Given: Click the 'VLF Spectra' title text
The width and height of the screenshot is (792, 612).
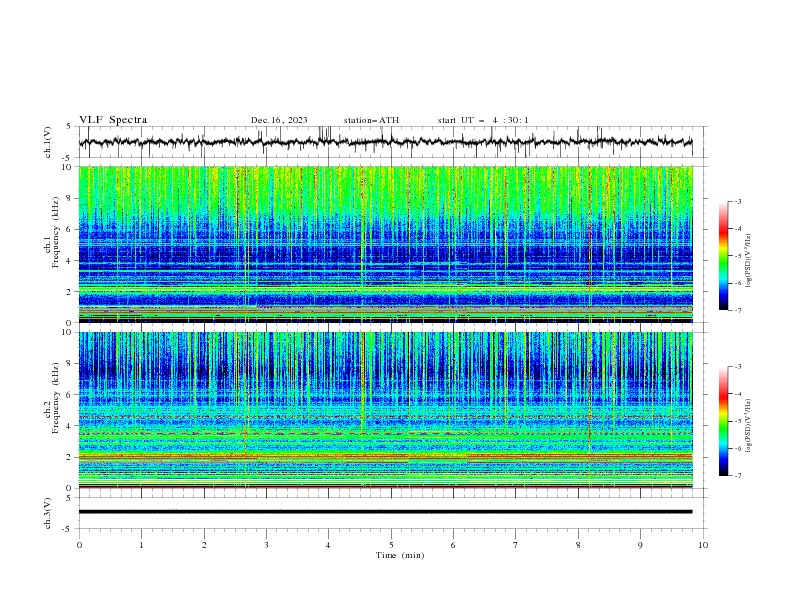Looking at the screenshot, I should 113,120.
